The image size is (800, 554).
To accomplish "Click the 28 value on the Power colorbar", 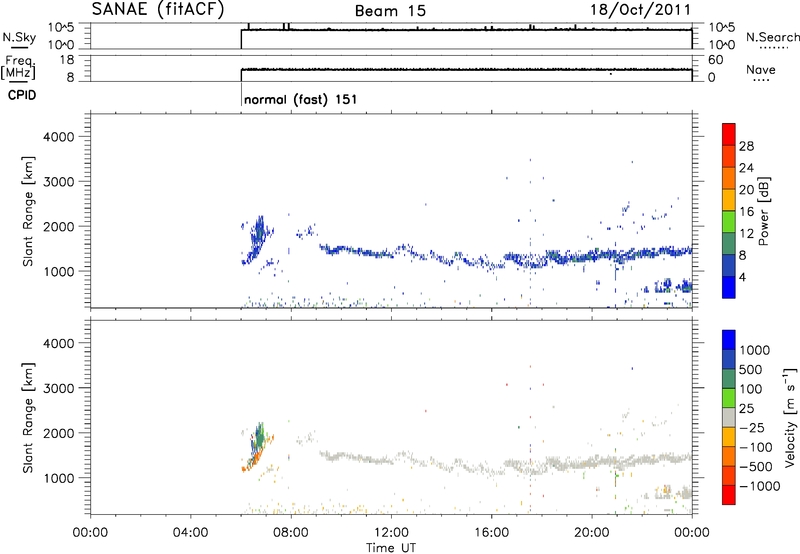I will 746,146.
